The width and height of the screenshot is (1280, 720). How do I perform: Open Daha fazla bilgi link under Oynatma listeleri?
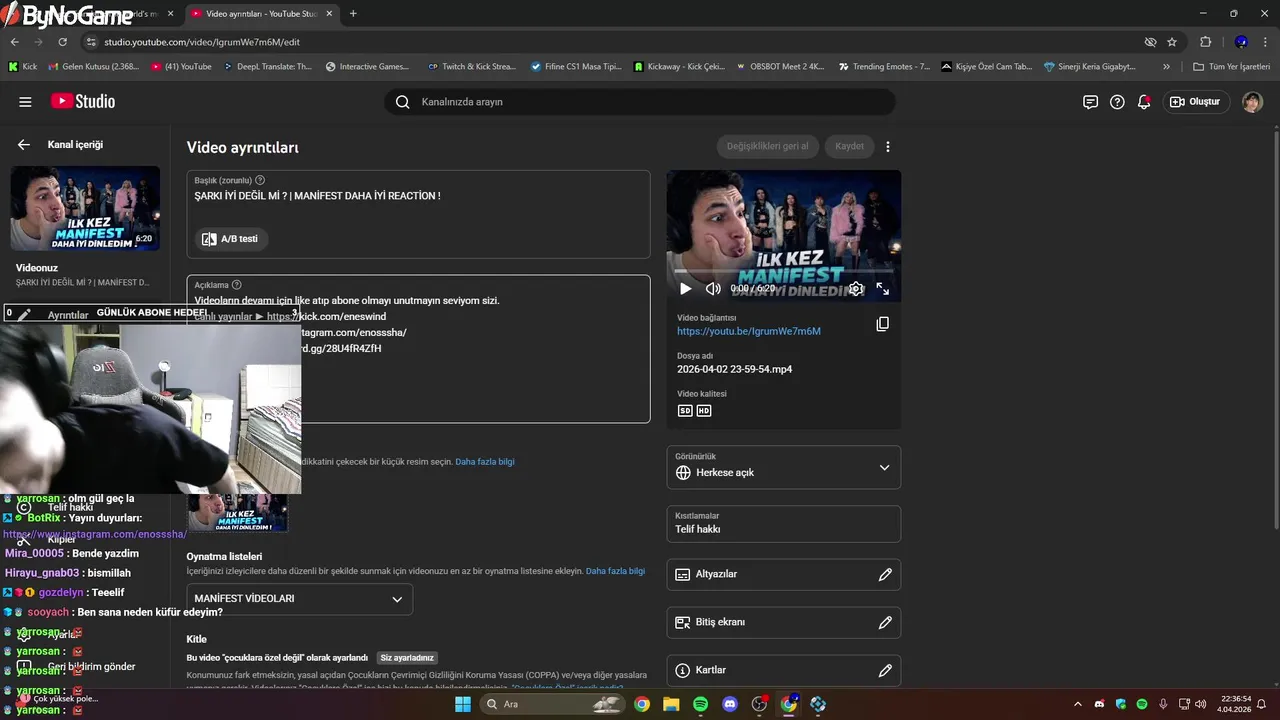click(x=615, y=571)
